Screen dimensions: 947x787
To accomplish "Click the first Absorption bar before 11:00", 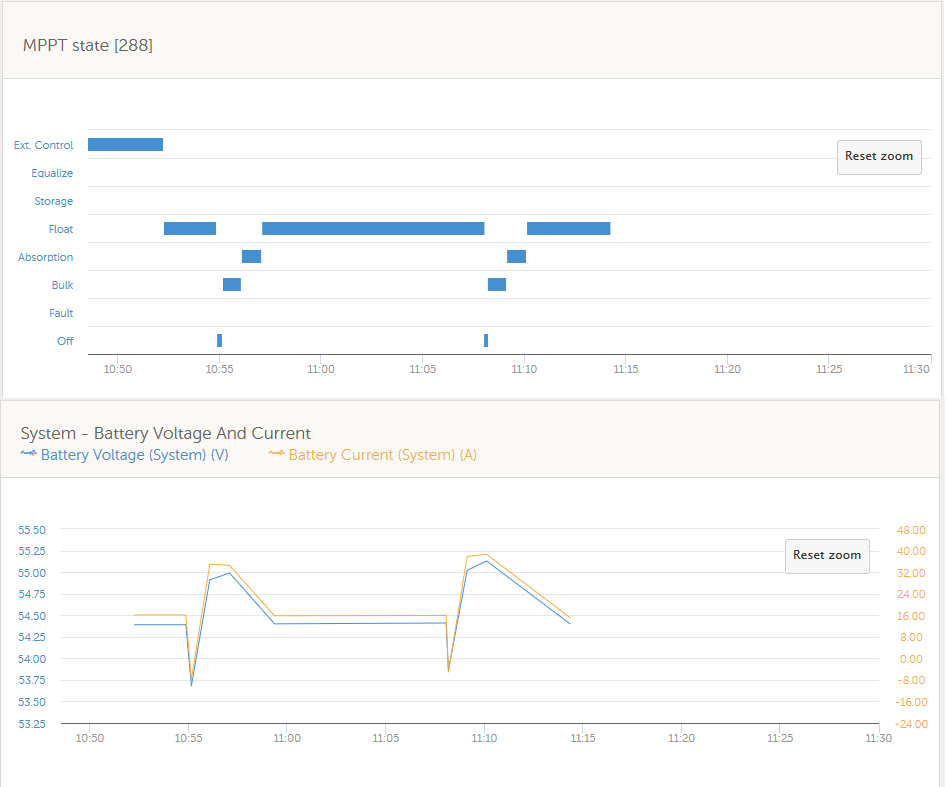I will 251,257.
